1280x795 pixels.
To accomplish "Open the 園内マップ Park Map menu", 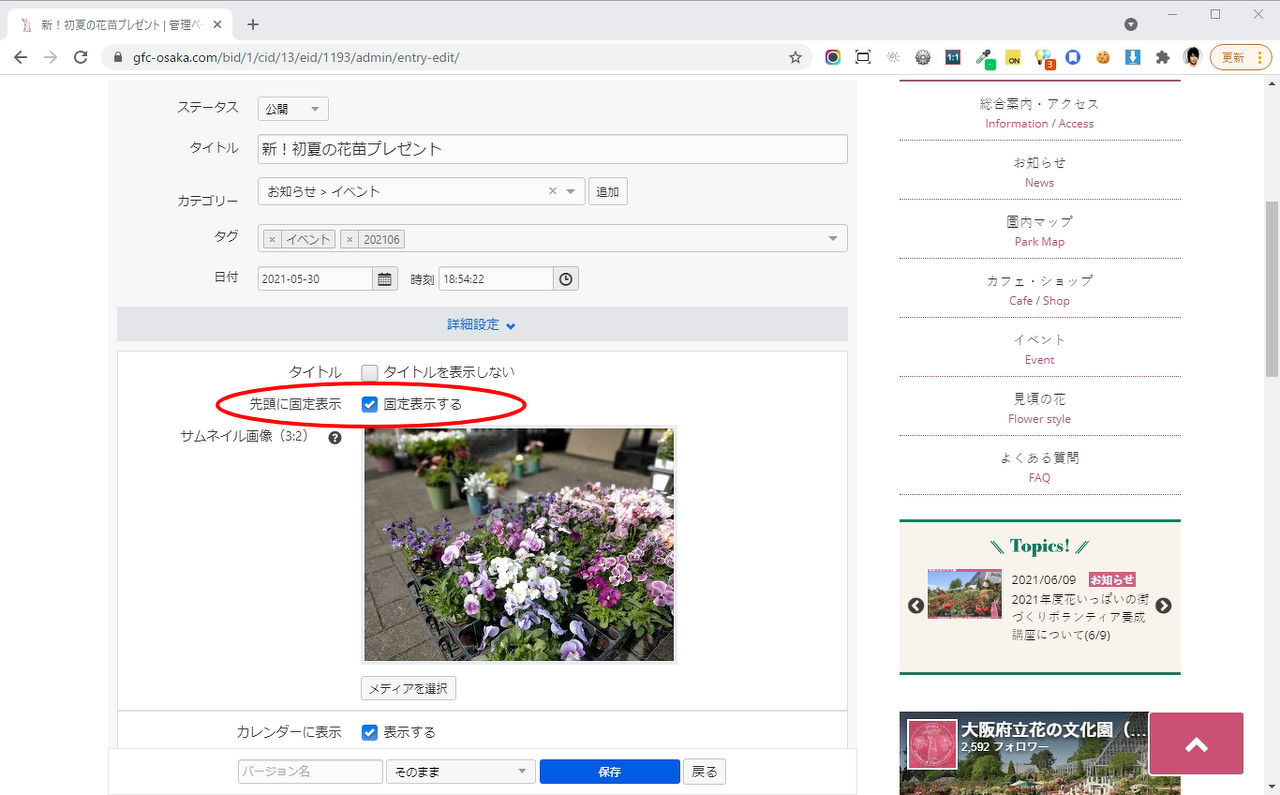I will click(1039, 231).
